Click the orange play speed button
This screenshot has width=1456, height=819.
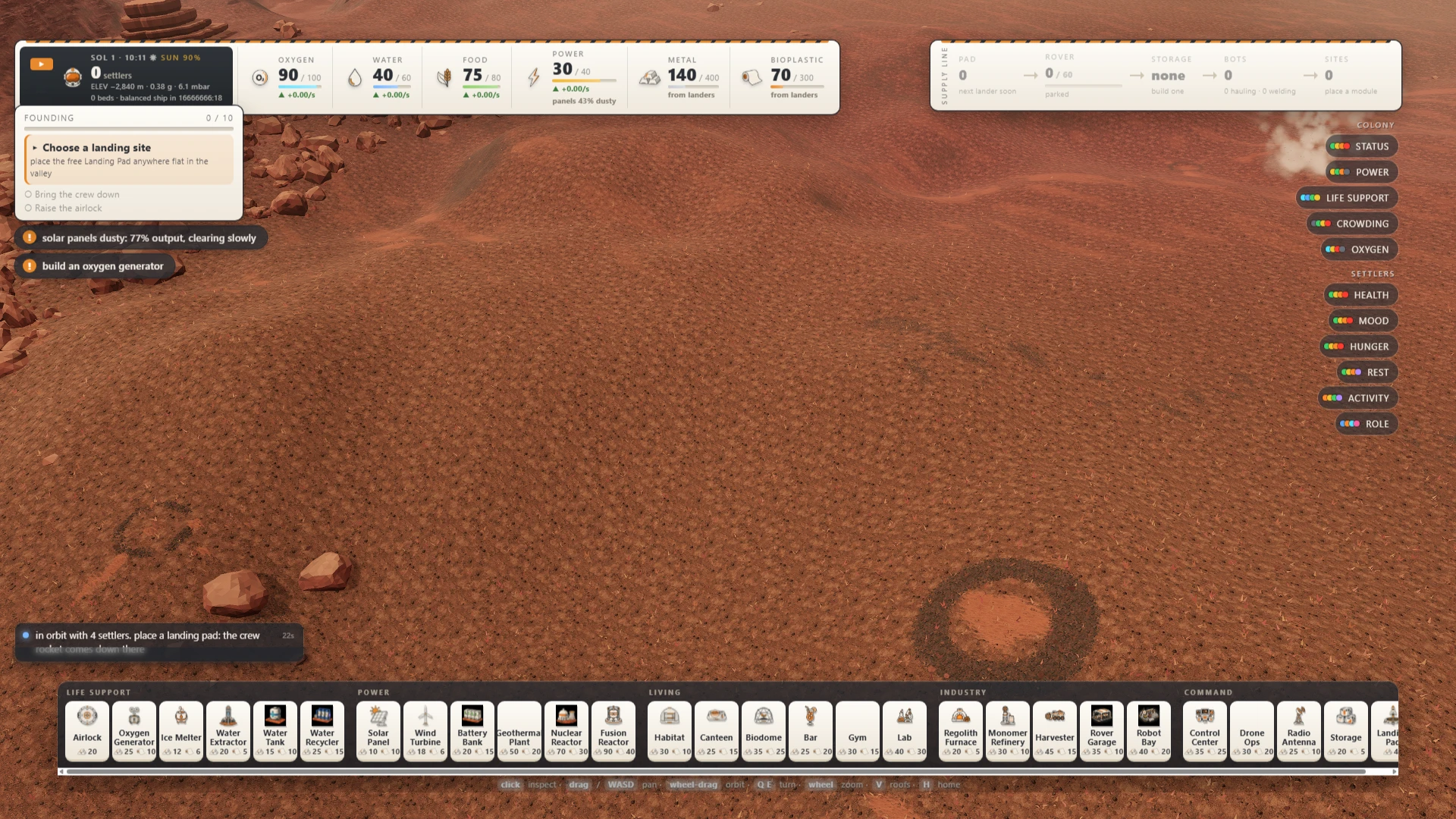click(42, 64)
